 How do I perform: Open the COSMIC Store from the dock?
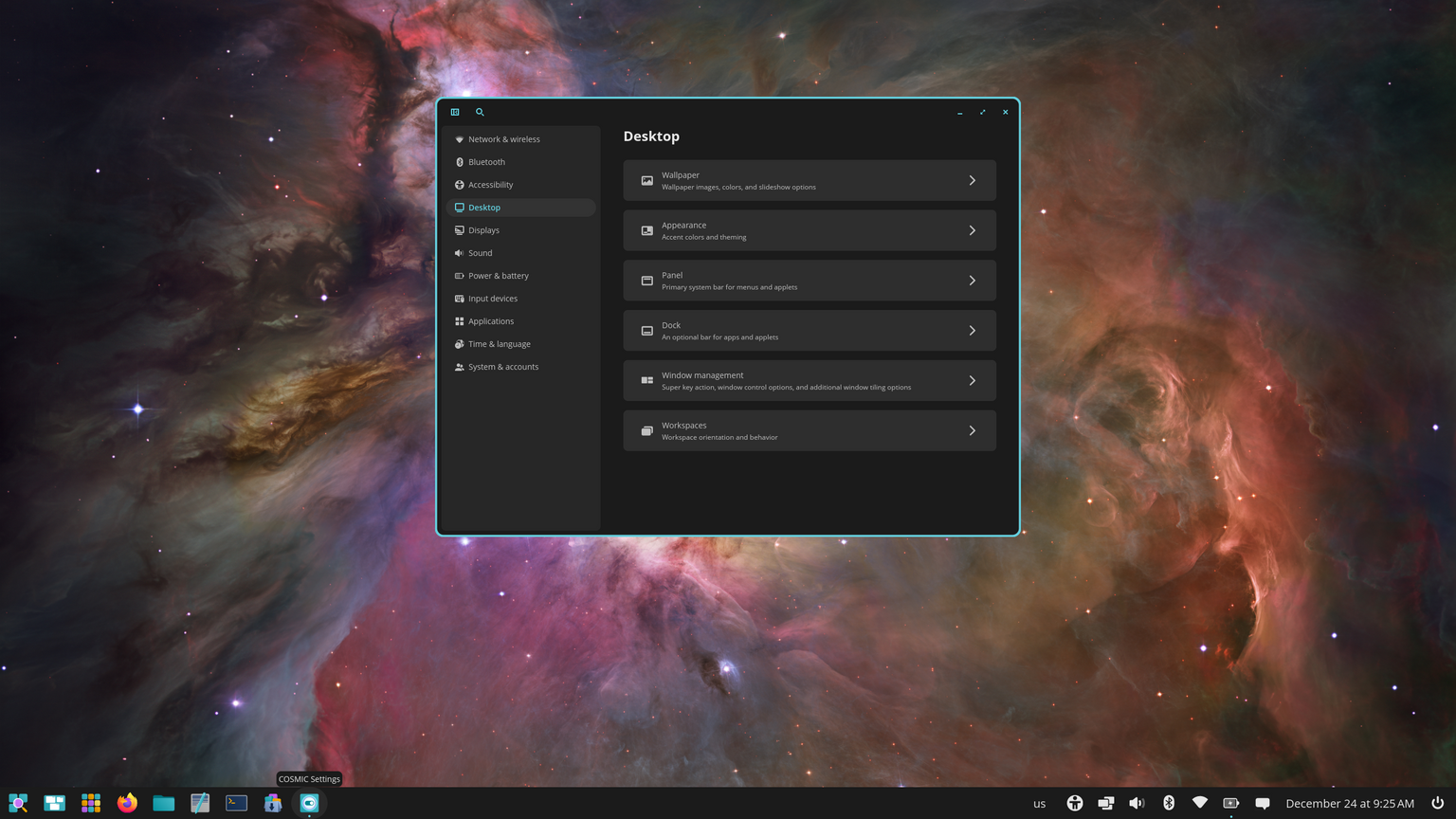coord(272,803)
